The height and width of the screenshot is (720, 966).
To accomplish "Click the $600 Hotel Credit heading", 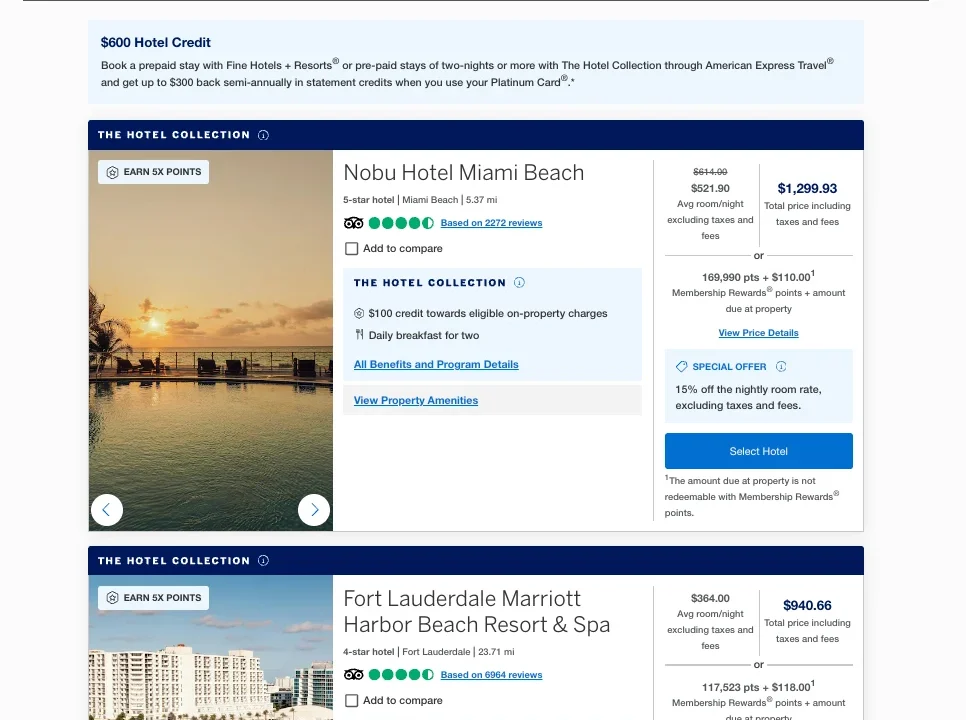I will 155,42.
